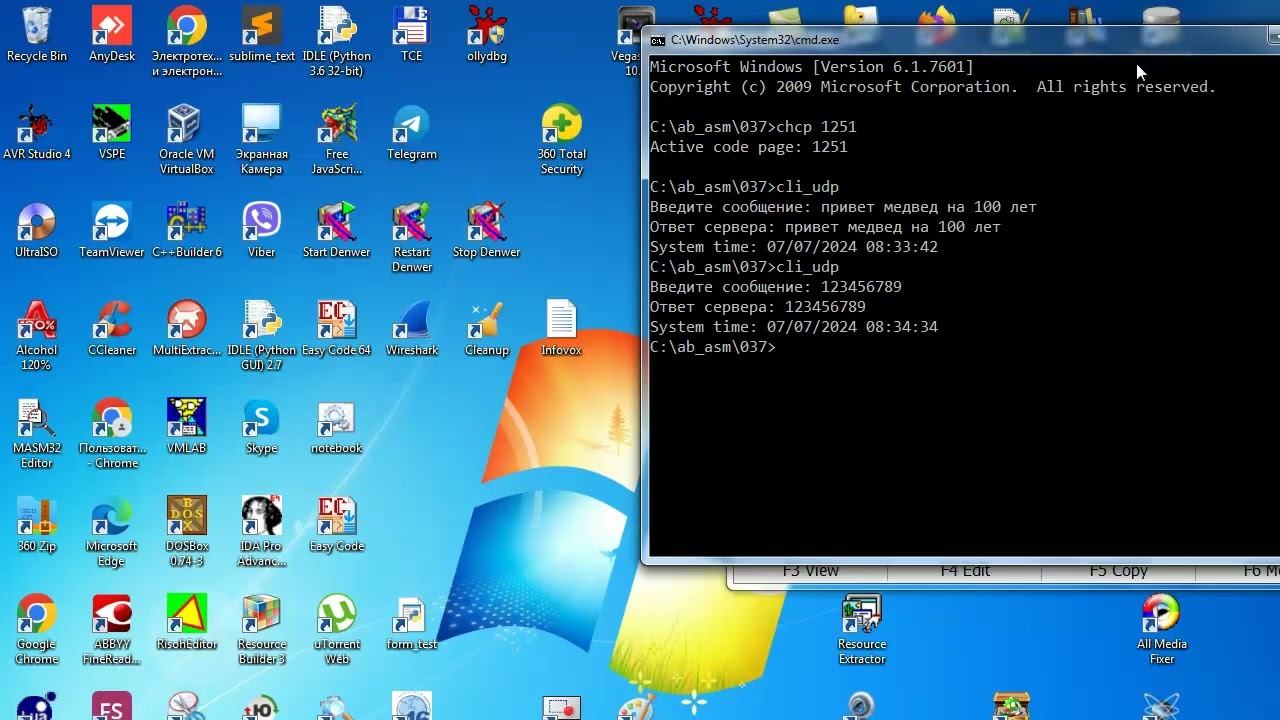
Task: Click the uTorrent Web shortcut
Action: pos(337,630)
